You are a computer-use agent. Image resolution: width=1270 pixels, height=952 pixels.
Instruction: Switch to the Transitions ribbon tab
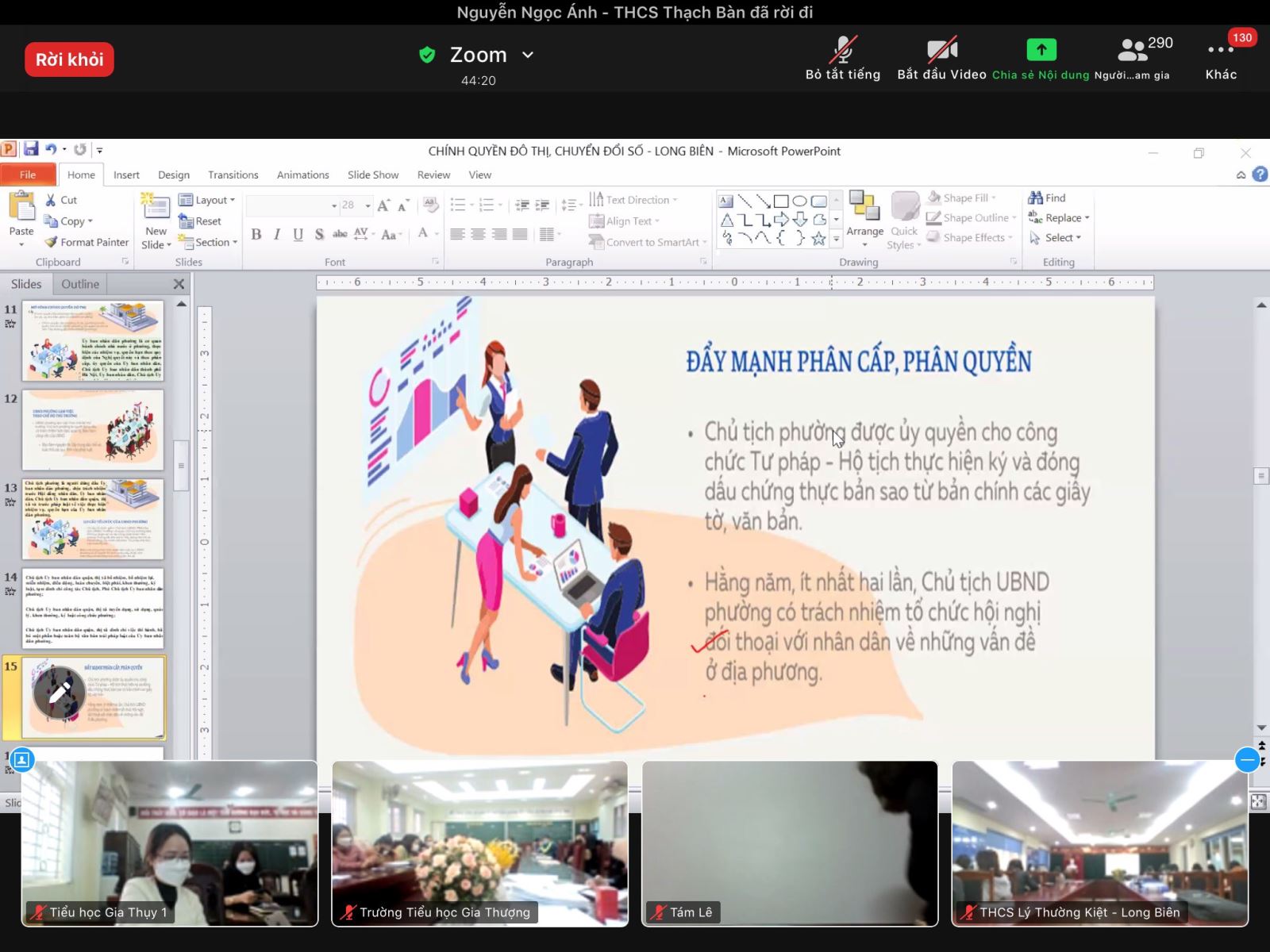[x=233, y=175]
